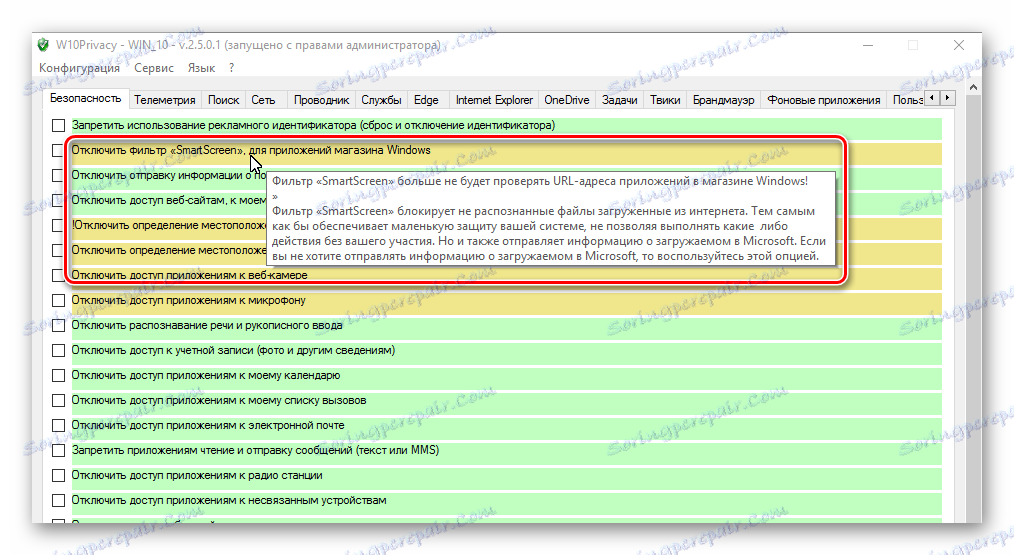Check the call list access disable checkbox
This screenshot has width=1014, height=555.
click(59, 400)
